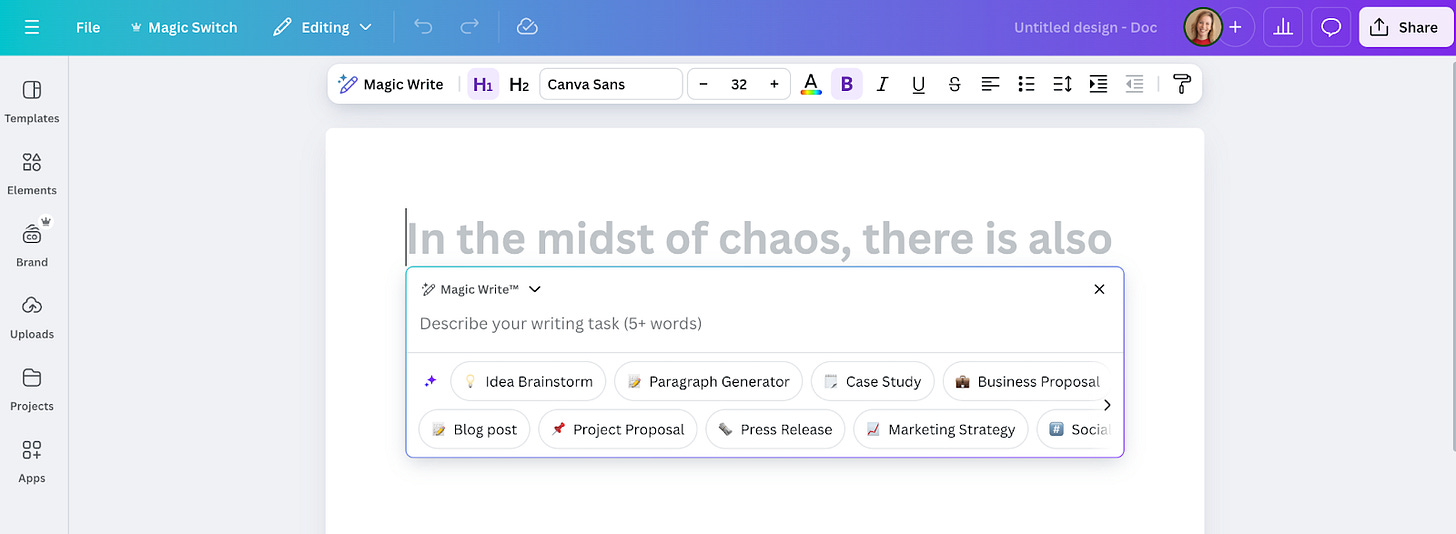Choose the Project Proposal suggestion
Image resolution: width=1456 pixels, height=534 pixels.
(x=617, y=429)
